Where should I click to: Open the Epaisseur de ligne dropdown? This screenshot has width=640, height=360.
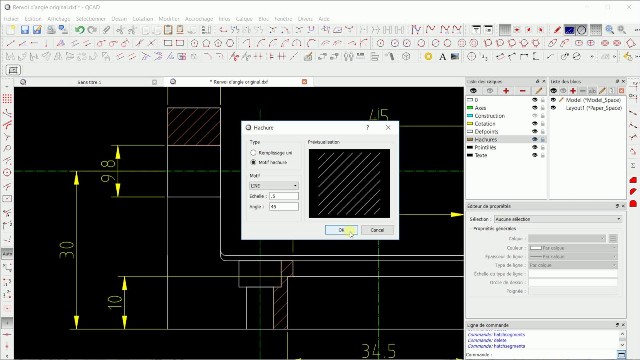click(x=573, y=256)
